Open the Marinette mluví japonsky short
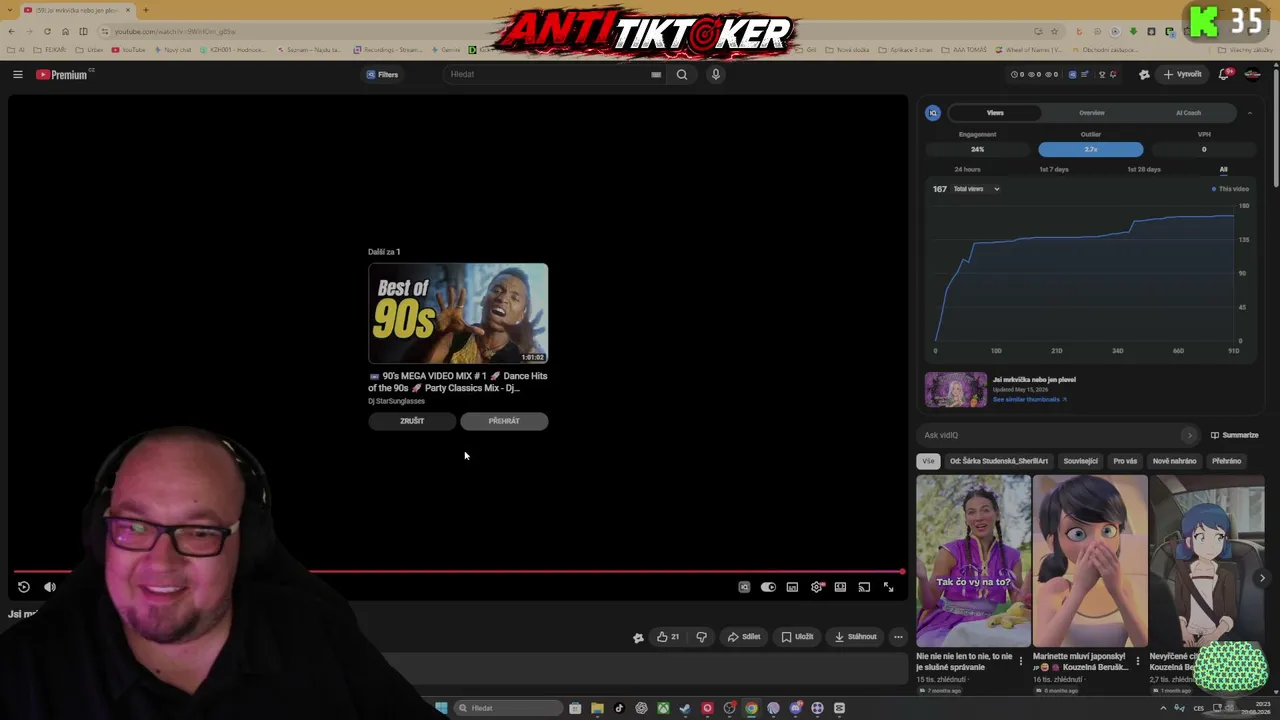 1090,561
